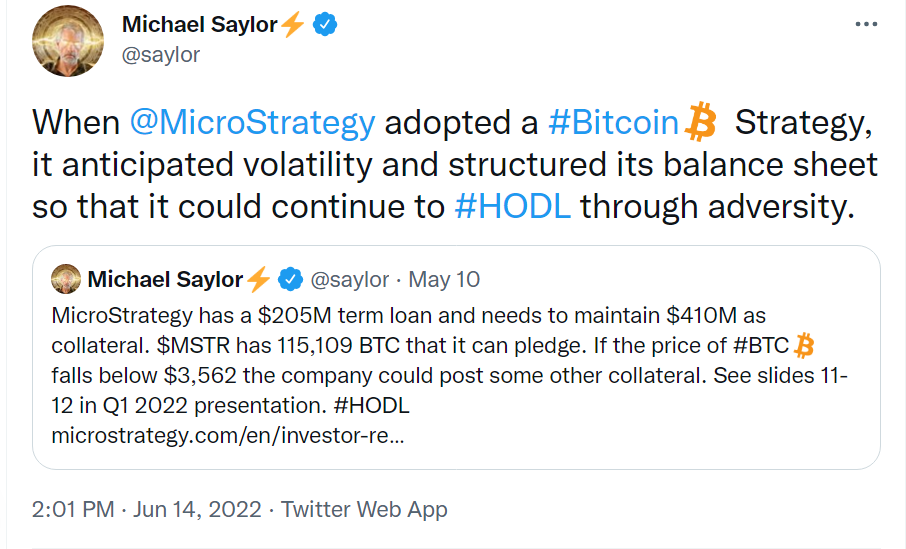Click the Twitter Web App source label
This screenshot has height=549, width=906.
pos(364,510)
